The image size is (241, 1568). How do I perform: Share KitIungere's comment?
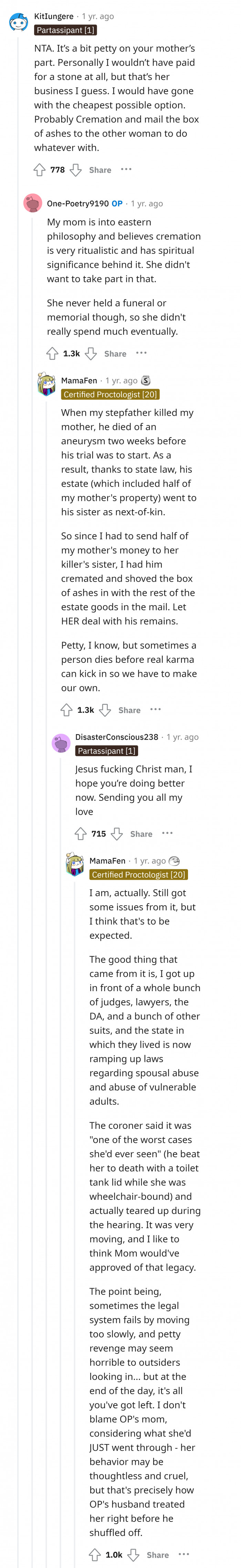point(100,170)
